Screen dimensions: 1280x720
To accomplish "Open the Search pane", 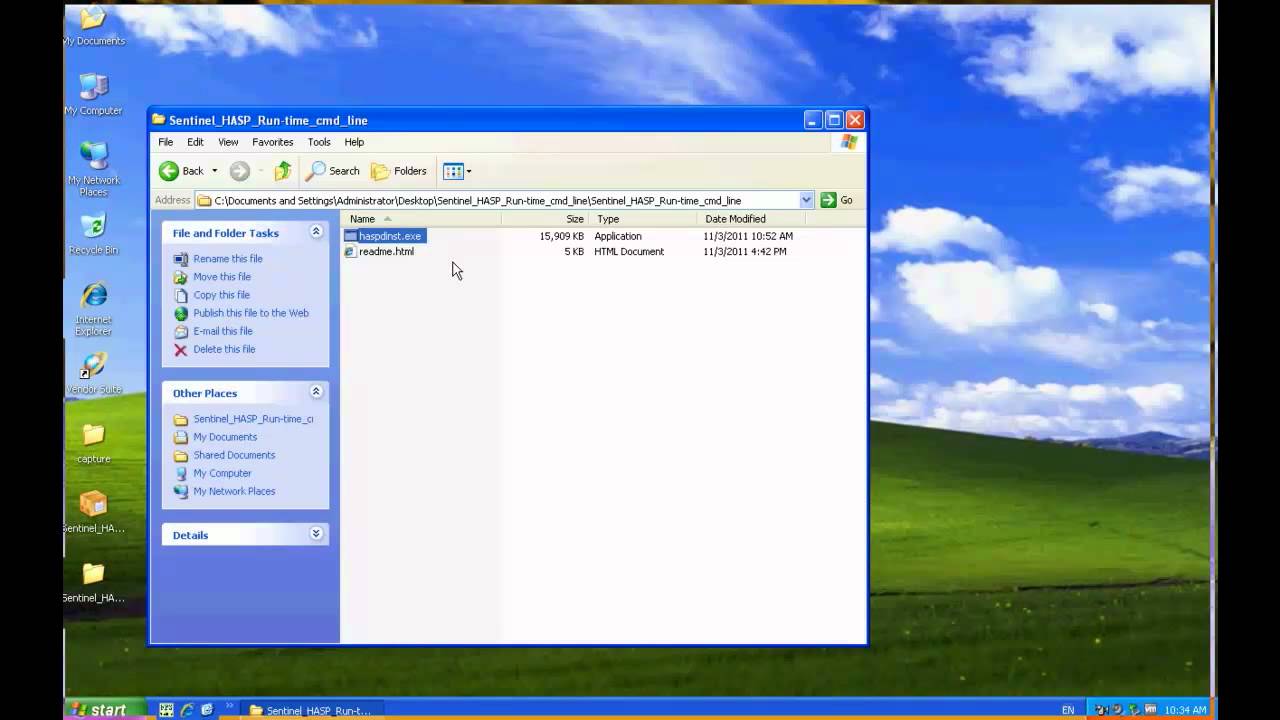I will click(x=333, y=171).
